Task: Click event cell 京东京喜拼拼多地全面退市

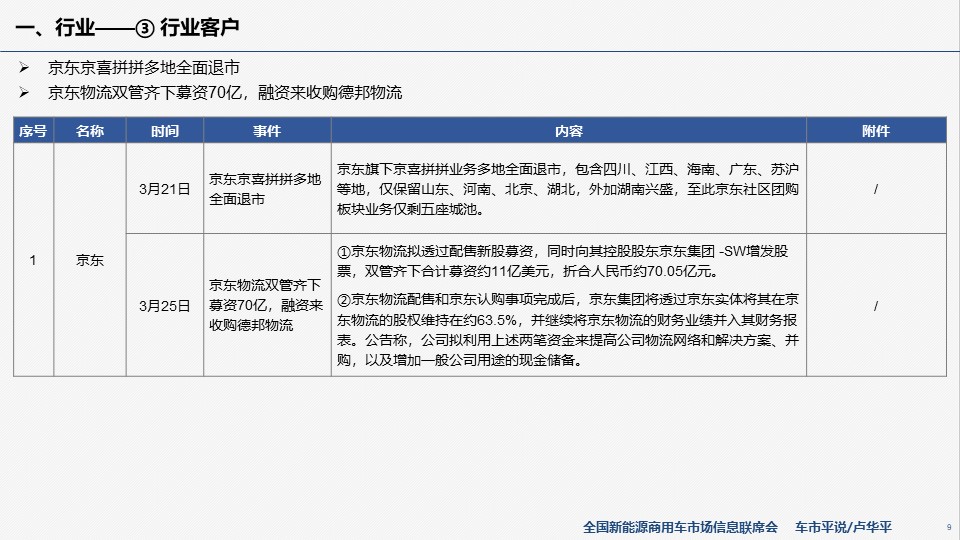Action: click(x=267, y=189)
